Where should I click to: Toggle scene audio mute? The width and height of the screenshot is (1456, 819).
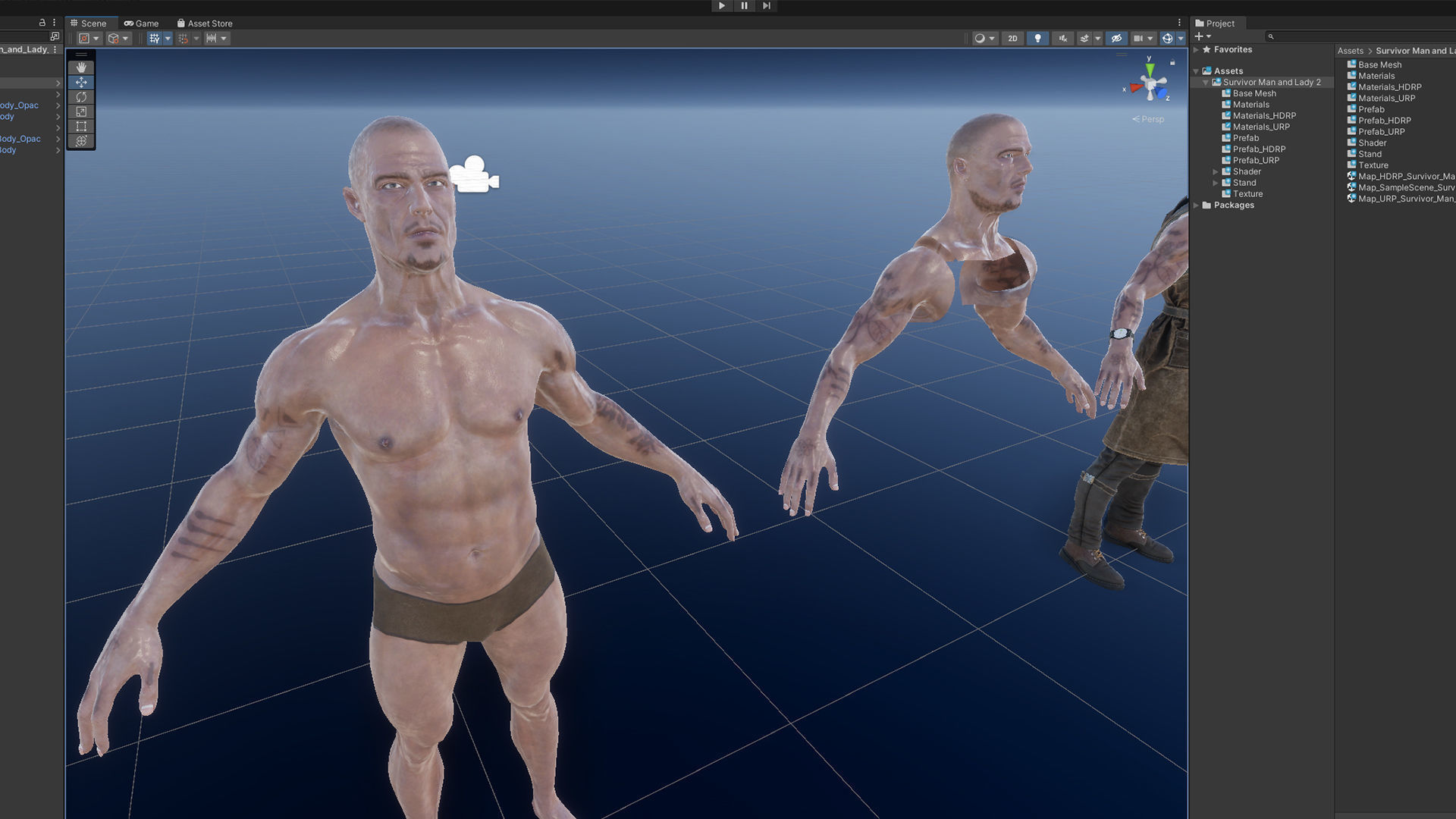coord(1062,39)
